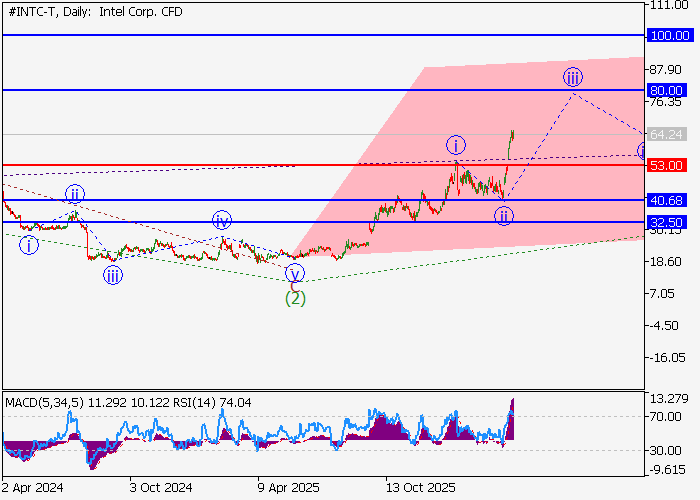
Task: Click the -4.50 value on price axis
Action: click(x=664, y=325)
